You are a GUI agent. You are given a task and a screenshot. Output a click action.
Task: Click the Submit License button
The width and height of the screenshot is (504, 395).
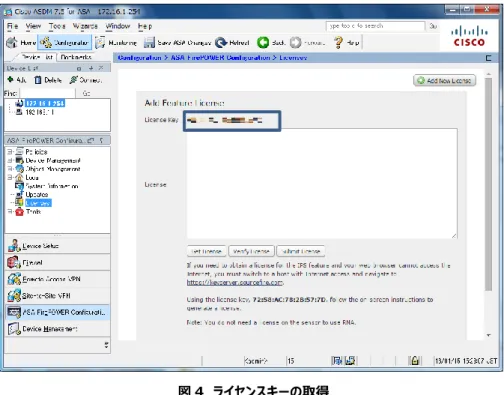click(301, 251)
